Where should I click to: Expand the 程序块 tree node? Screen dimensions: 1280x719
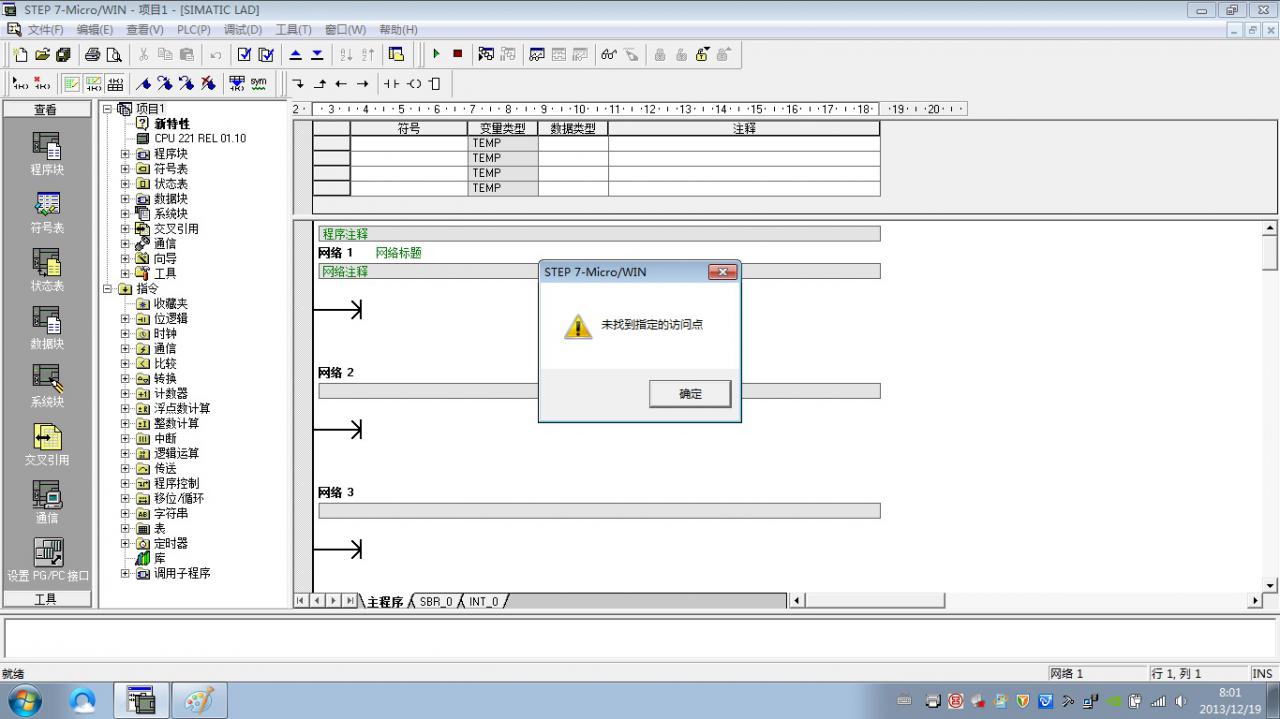coord(125,154)
